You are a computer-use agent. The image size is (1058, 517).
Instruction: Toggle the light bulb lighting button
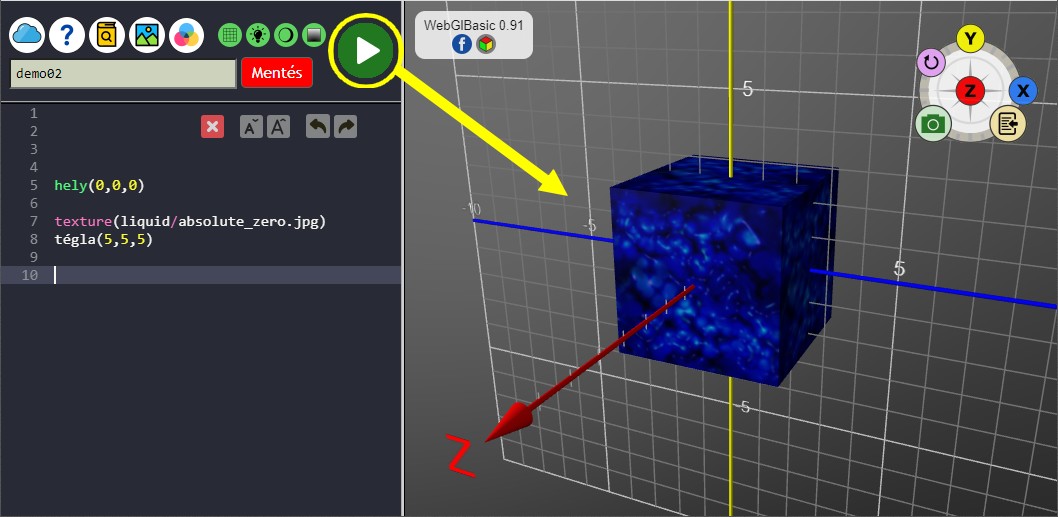point(258,35)
